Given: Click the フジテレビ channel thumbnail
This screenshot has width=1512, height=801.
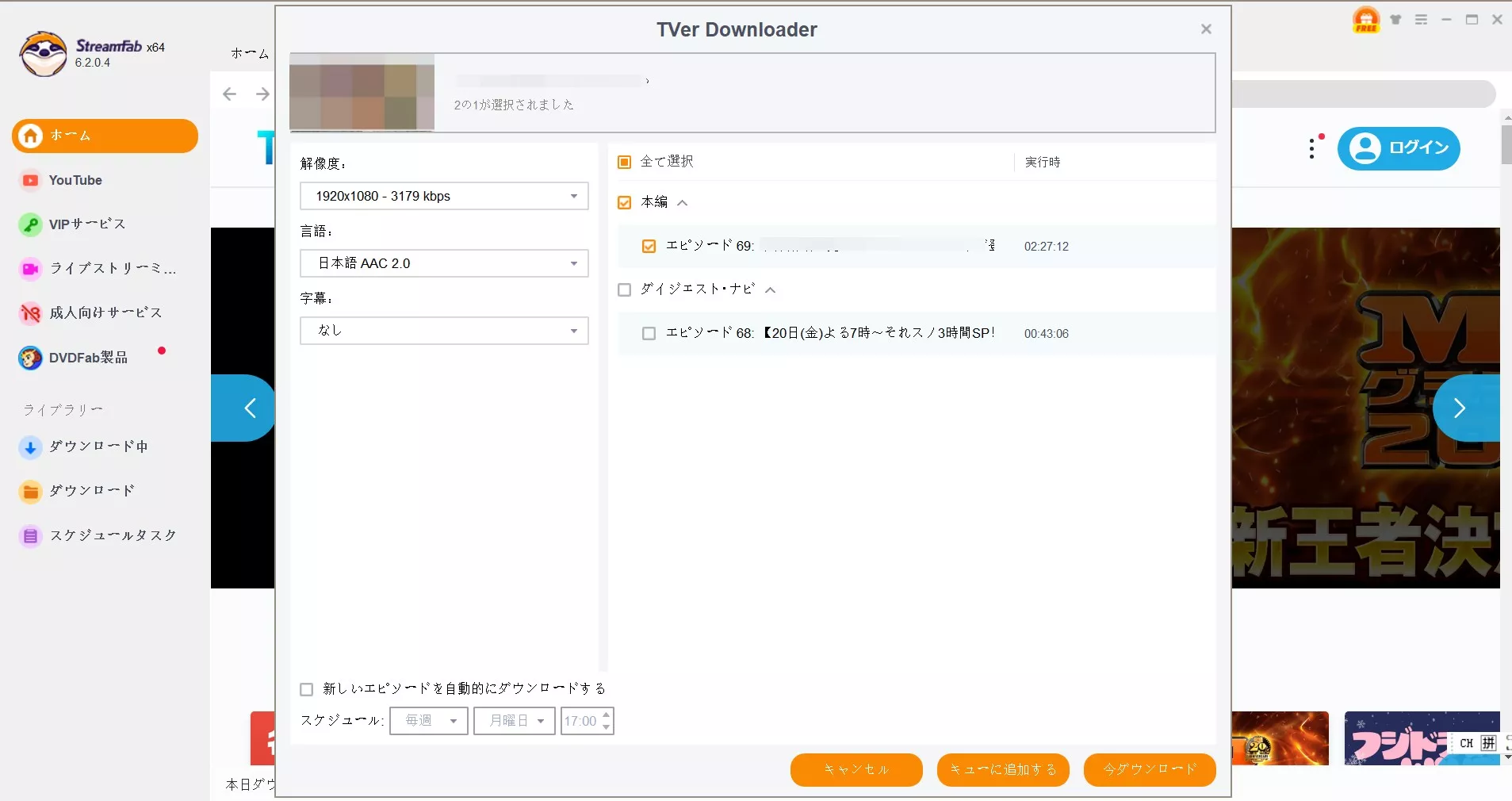Looking at the screenshot, I should pyautogui.click(x=1422, y=738).
